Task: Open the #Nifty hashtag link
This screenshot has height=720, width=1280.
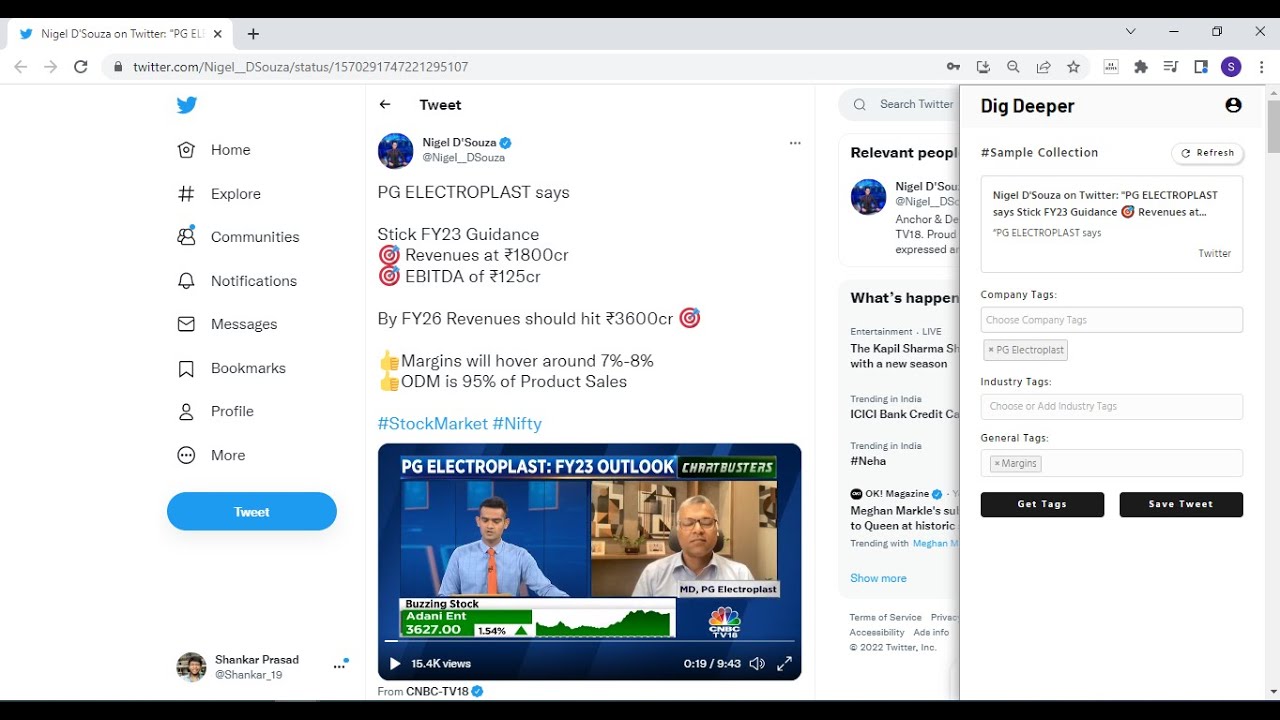Action: coord(518,423)
